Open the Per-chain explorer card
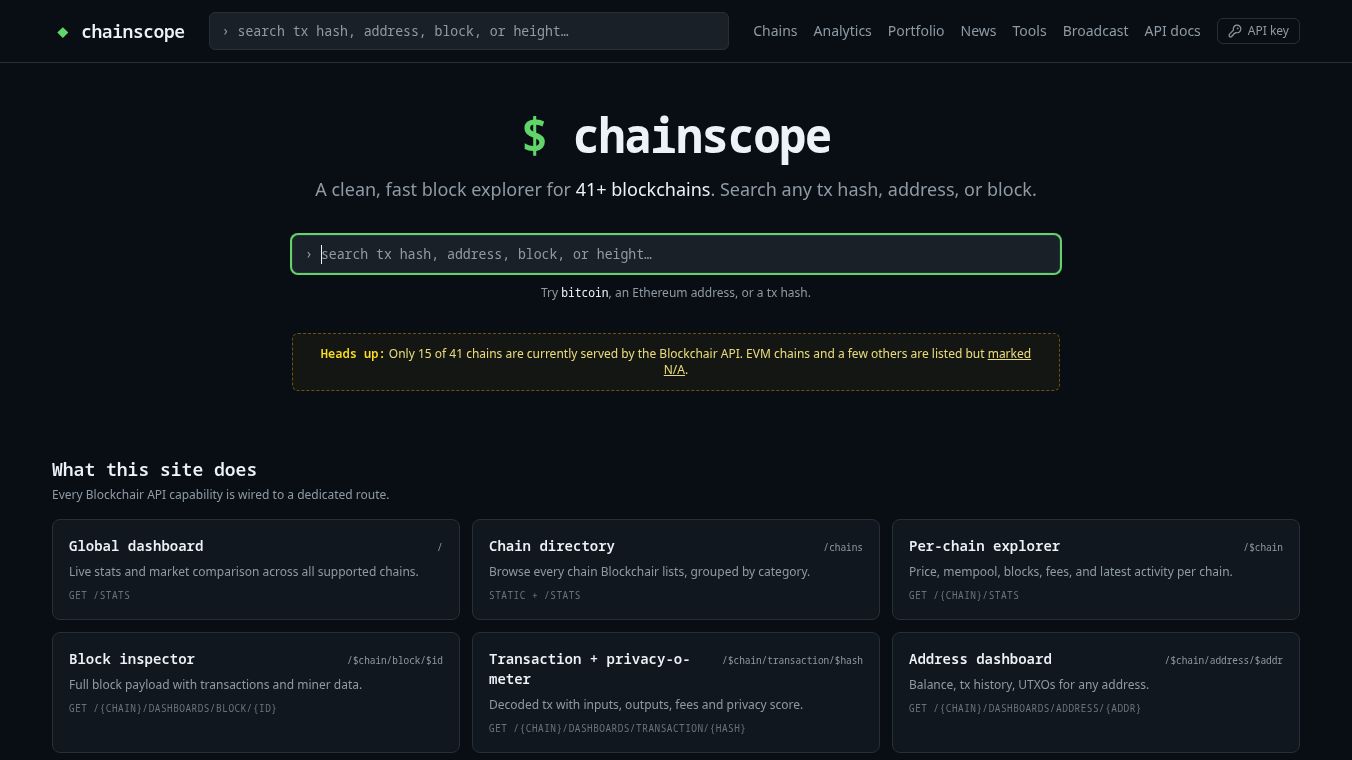The width and height of the screenshot is (1352, 760). pos(1096,570)
